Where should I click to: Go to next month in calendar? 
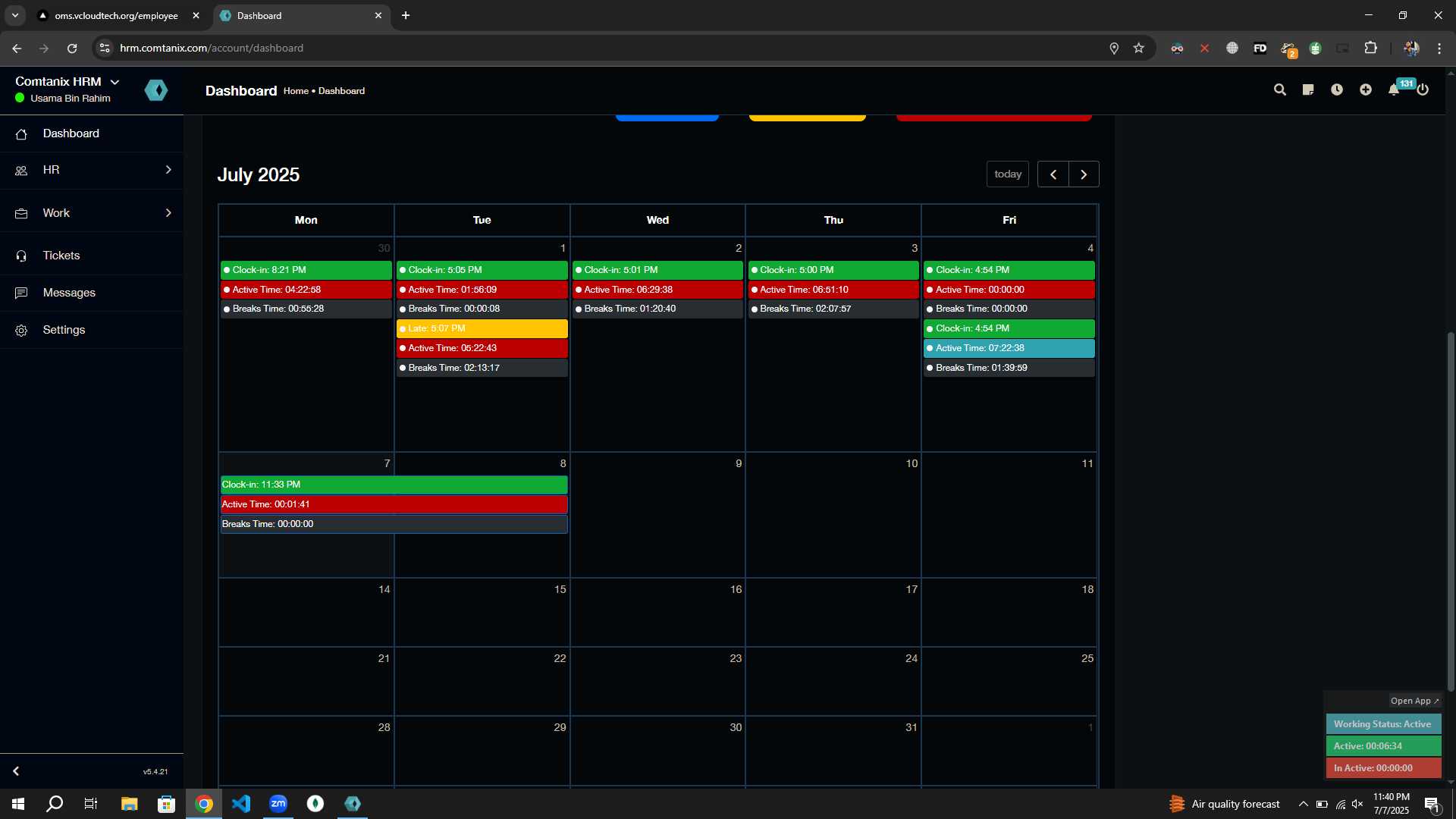click(1084, 174)
